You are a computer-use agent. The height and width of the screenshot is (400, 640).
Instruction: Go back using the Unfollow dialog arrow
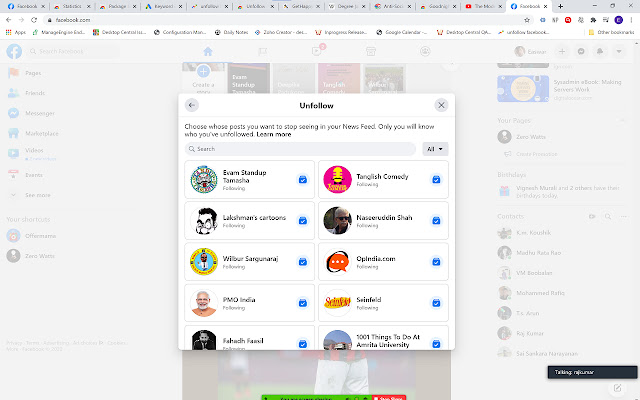pos(191,105)
